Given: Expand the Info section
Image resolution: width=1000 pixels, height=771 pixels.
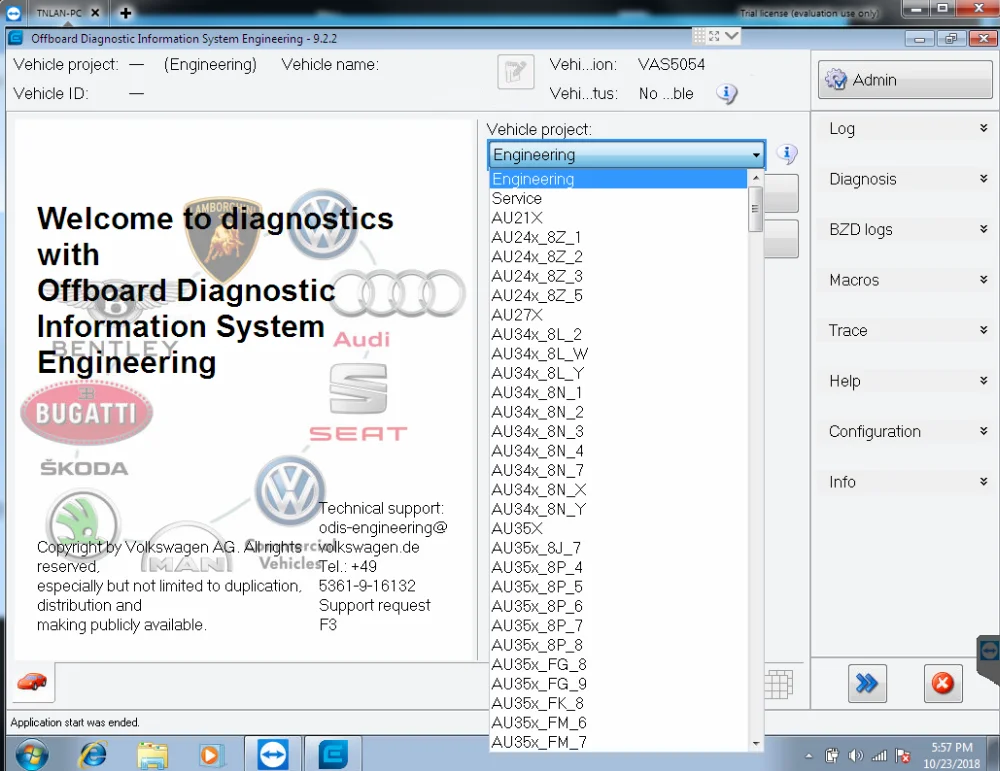Looking at the screenshot, I should point(905,482).
